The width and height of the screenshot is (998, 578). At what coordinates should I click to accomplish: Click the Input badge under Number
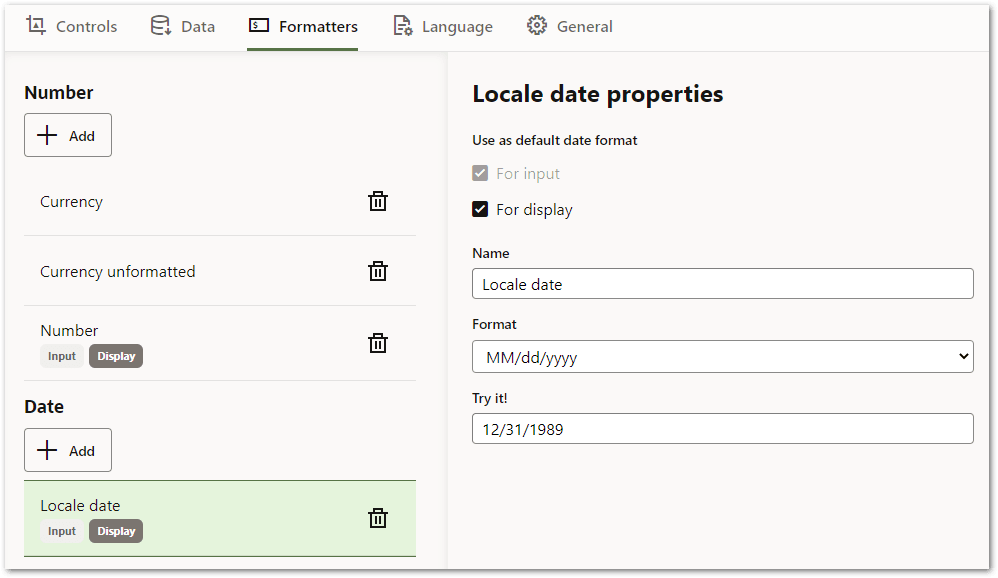[x=62, y=355]
